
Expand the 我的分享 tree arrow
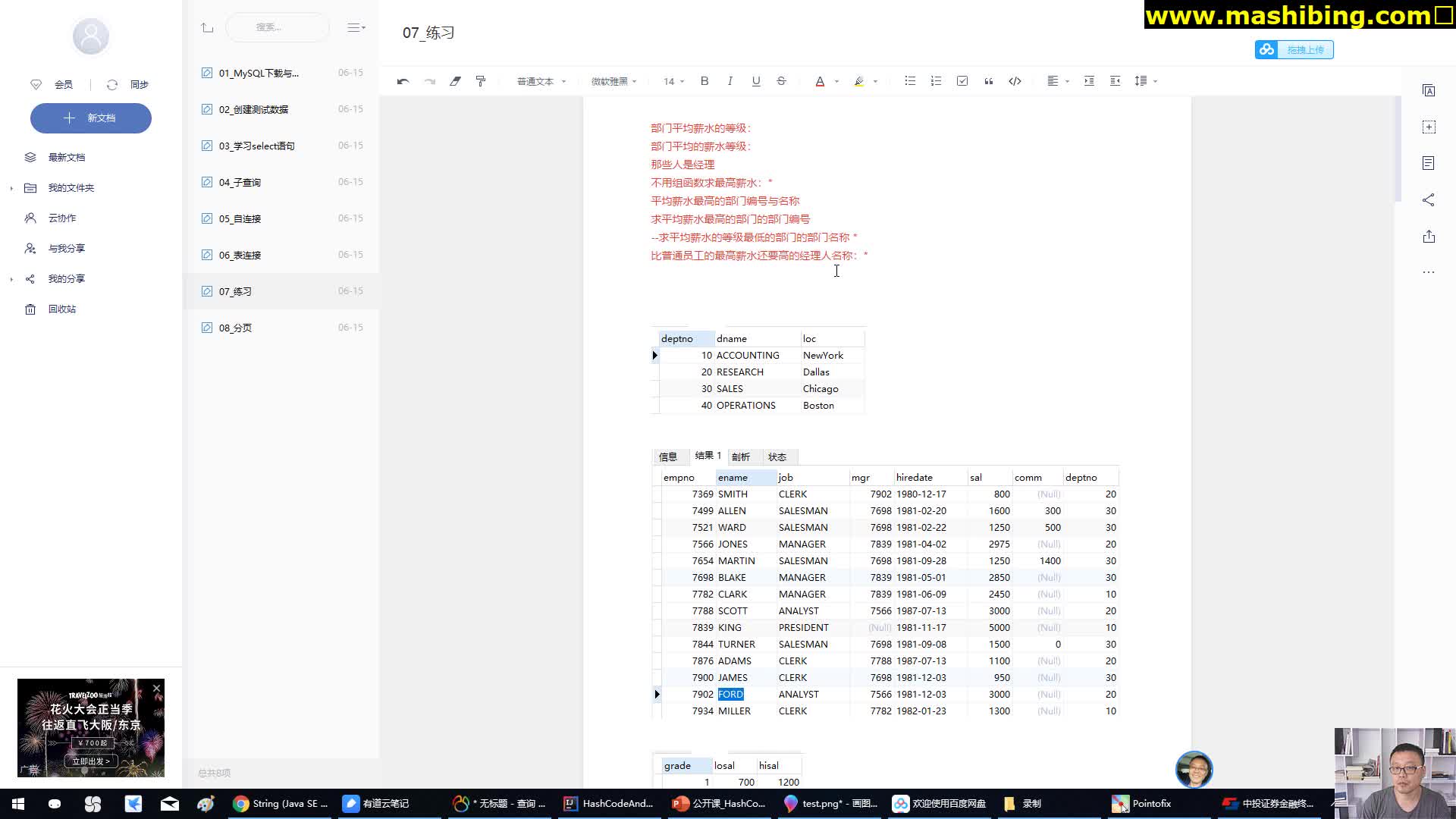[11, 279]
